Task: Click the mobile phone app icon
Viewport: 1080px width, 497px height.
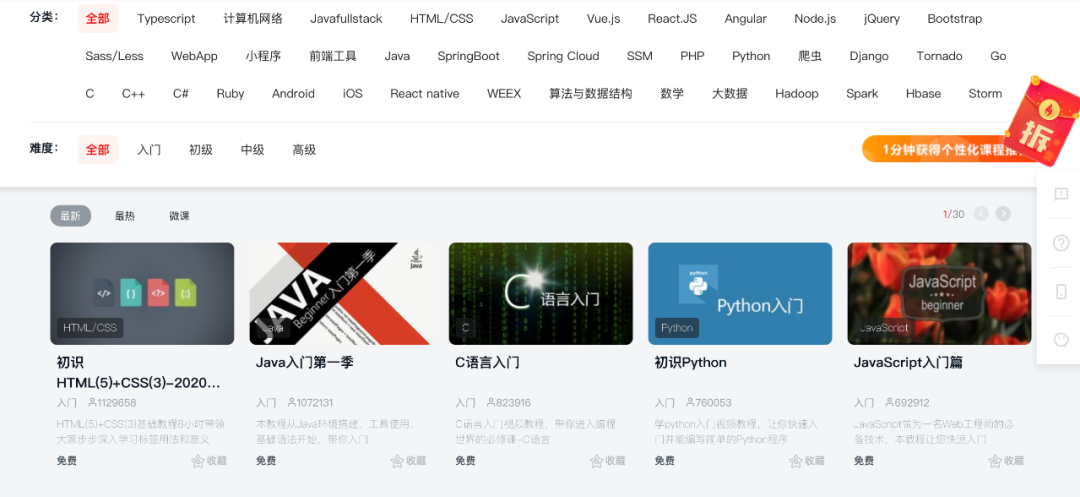Action: tap(1061, 291)
